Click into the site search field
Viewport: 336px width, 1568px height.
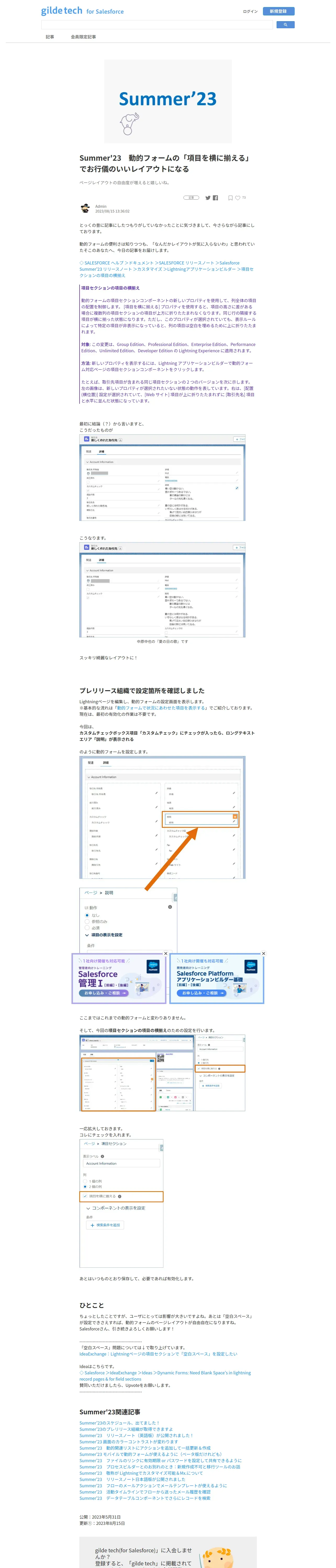click(x=157, y=25)
